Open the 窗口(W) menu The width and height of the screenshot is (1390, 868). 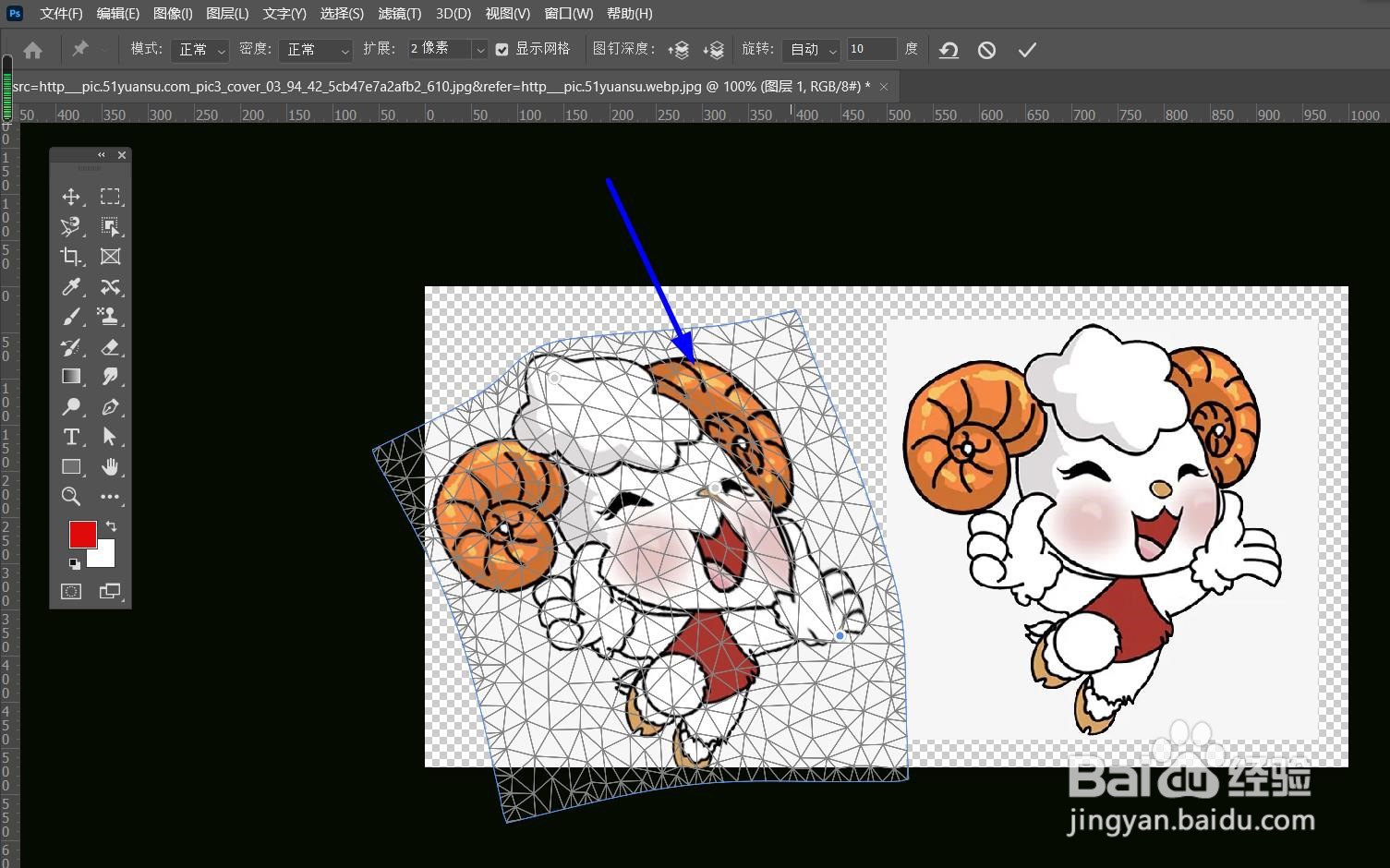[x=569, y=14]
